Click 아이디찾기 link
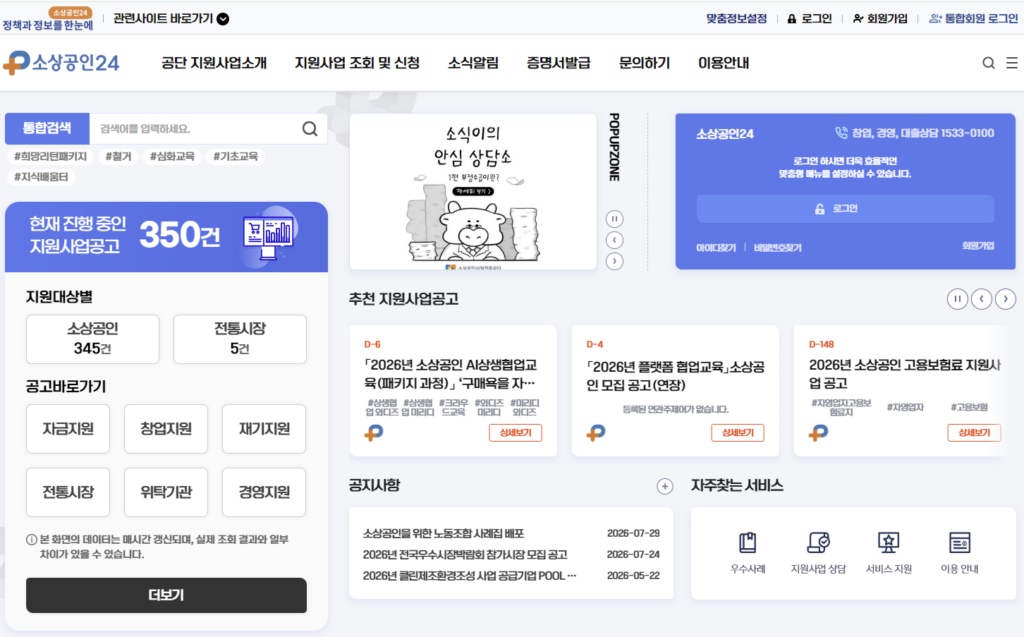Viewport: 1024px width, 637px height. (716, 248)
